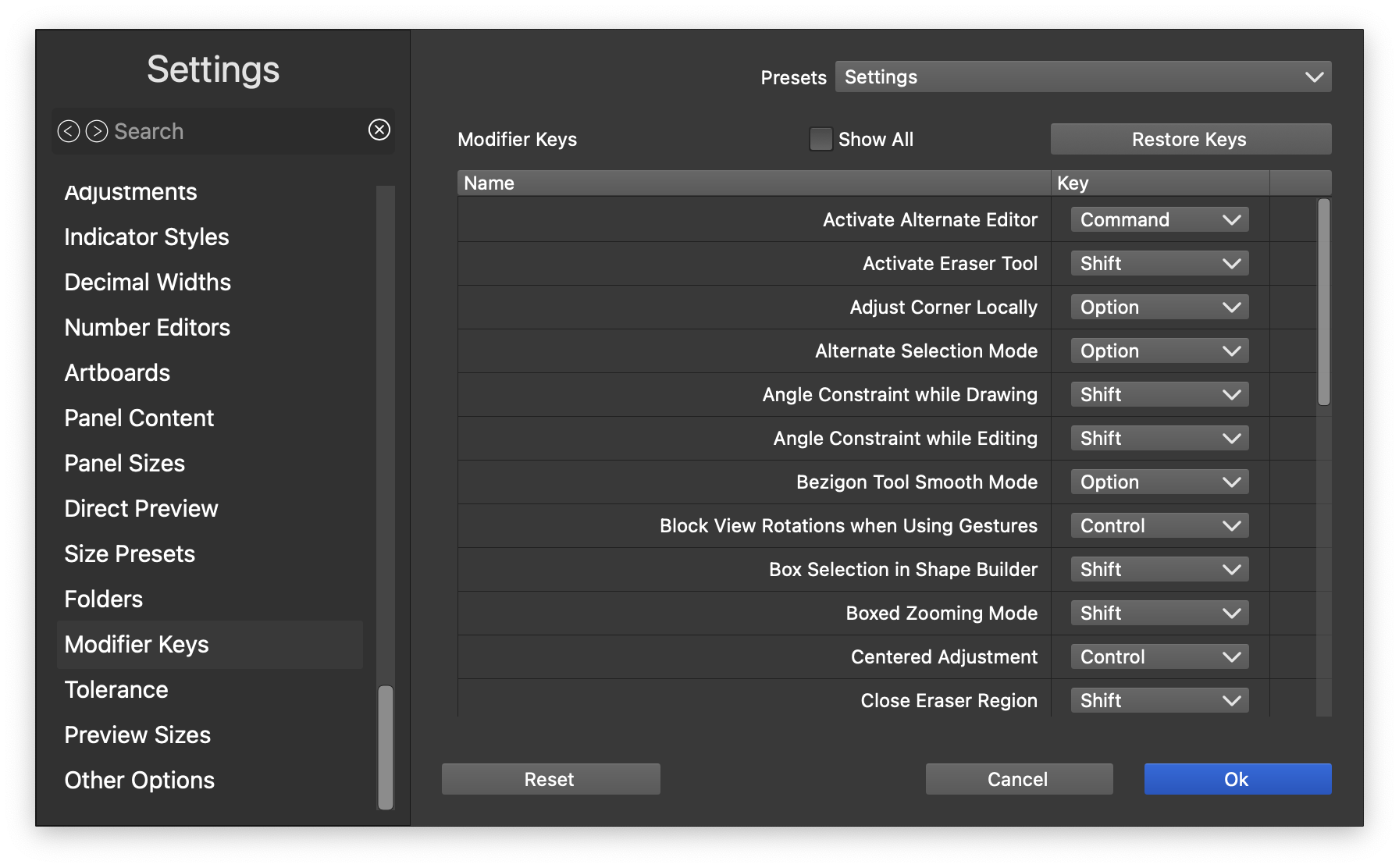Select Tolerance in settings sidebar
This screenshot has height=868, width=1399.
116,690
